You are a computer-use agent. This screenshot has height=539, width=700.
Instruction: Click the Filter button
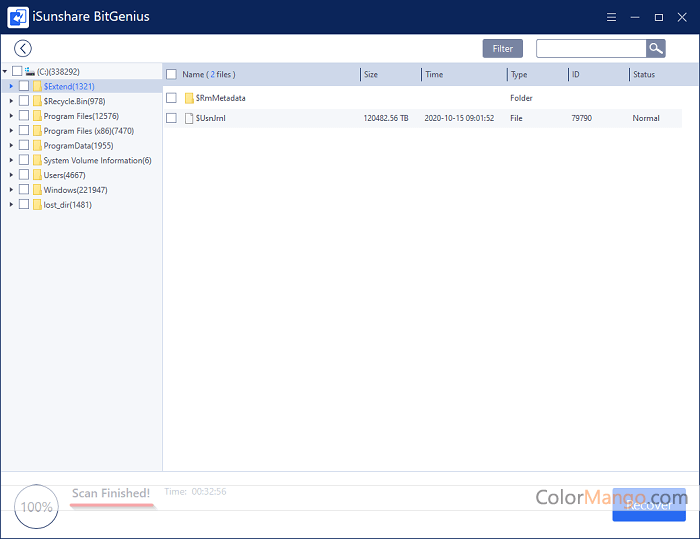pyautogui.click(x=502, y=48)
